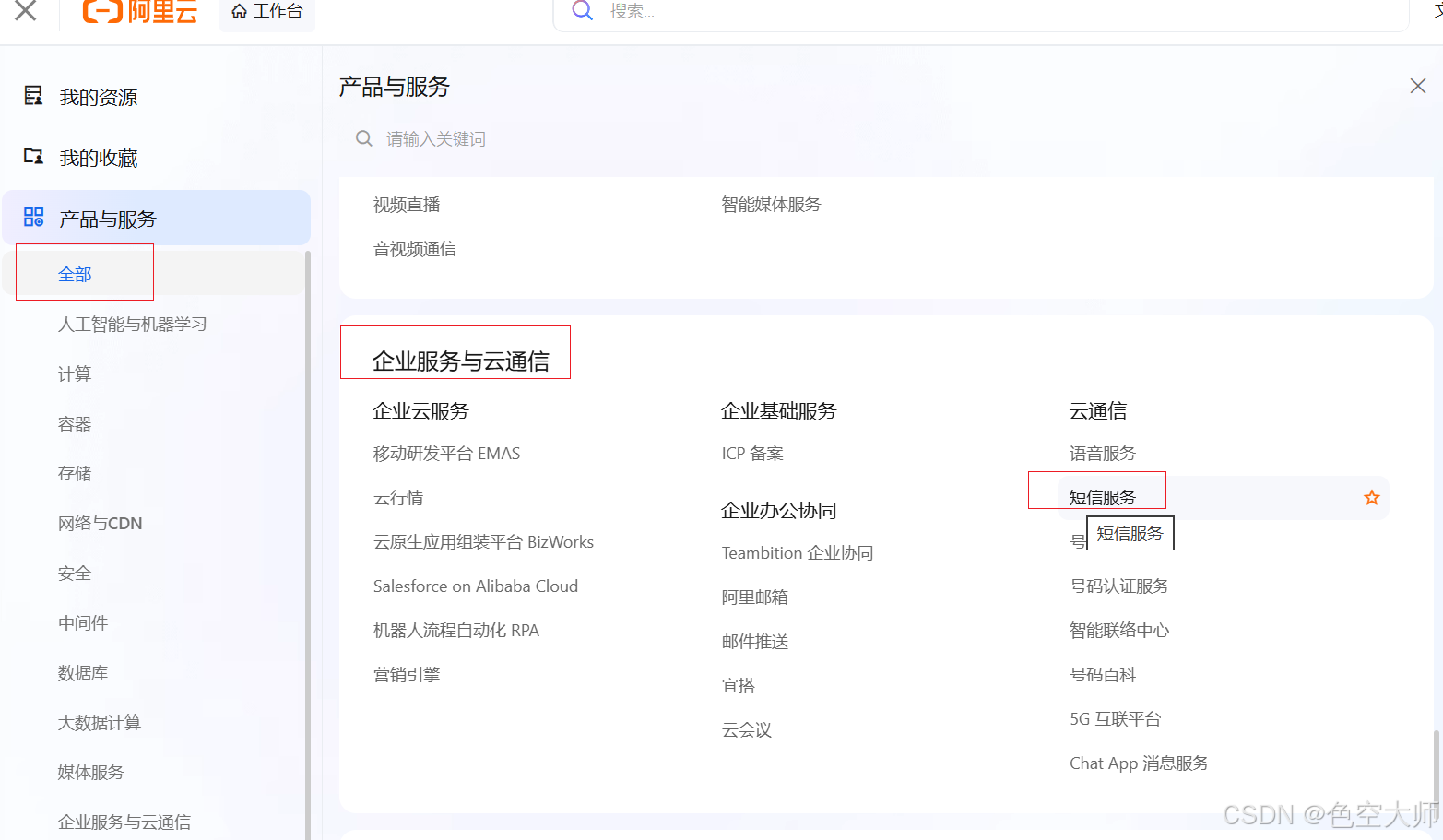The image size is (1443, 840).
Task: Open 智能媒体服务 product
Action: pos(771,205)
